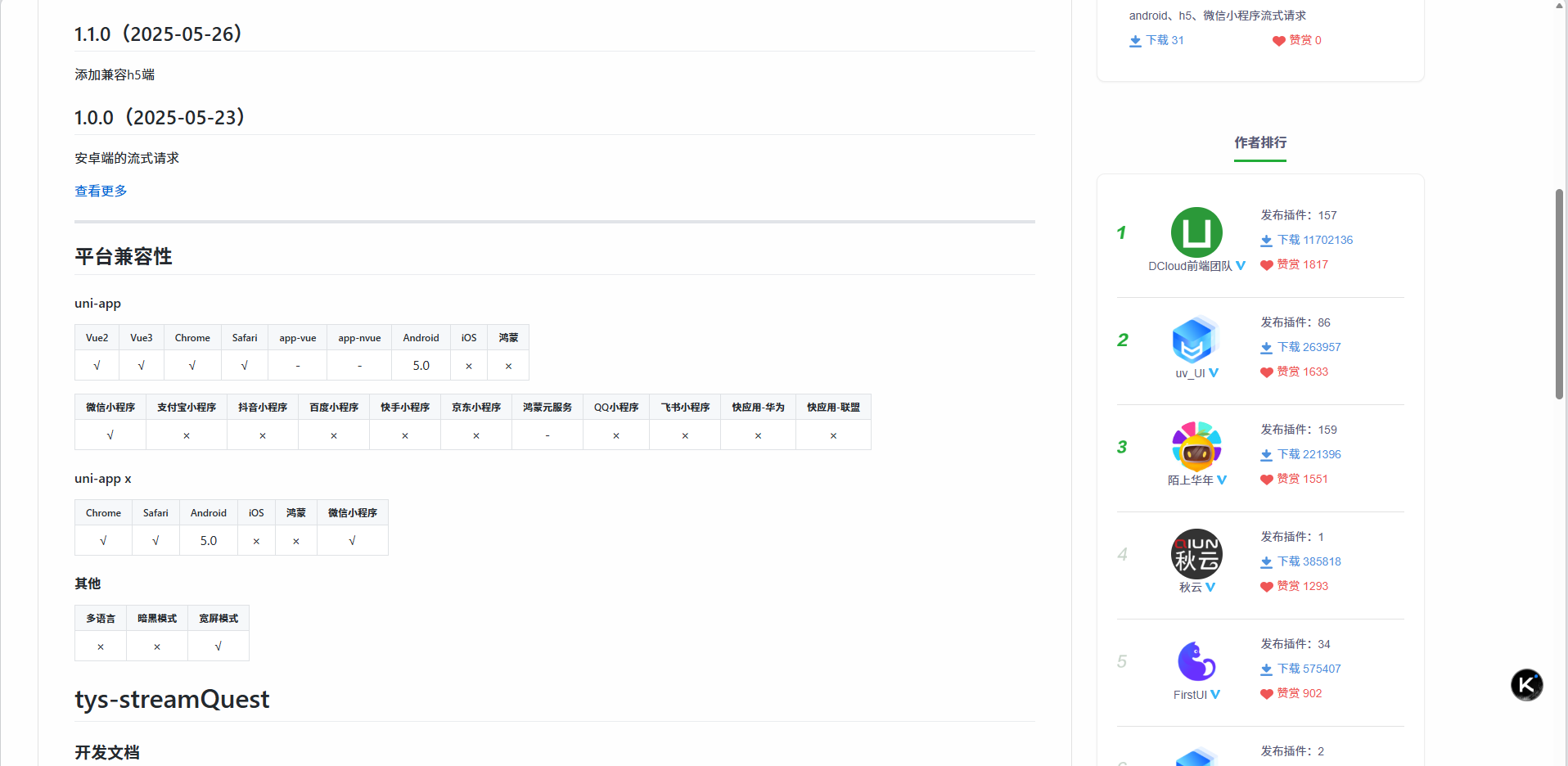Viewport: 1568px width, 766px height.
Task: Click 赞赏 902 for FirstUI
Action: [1299, 693]
